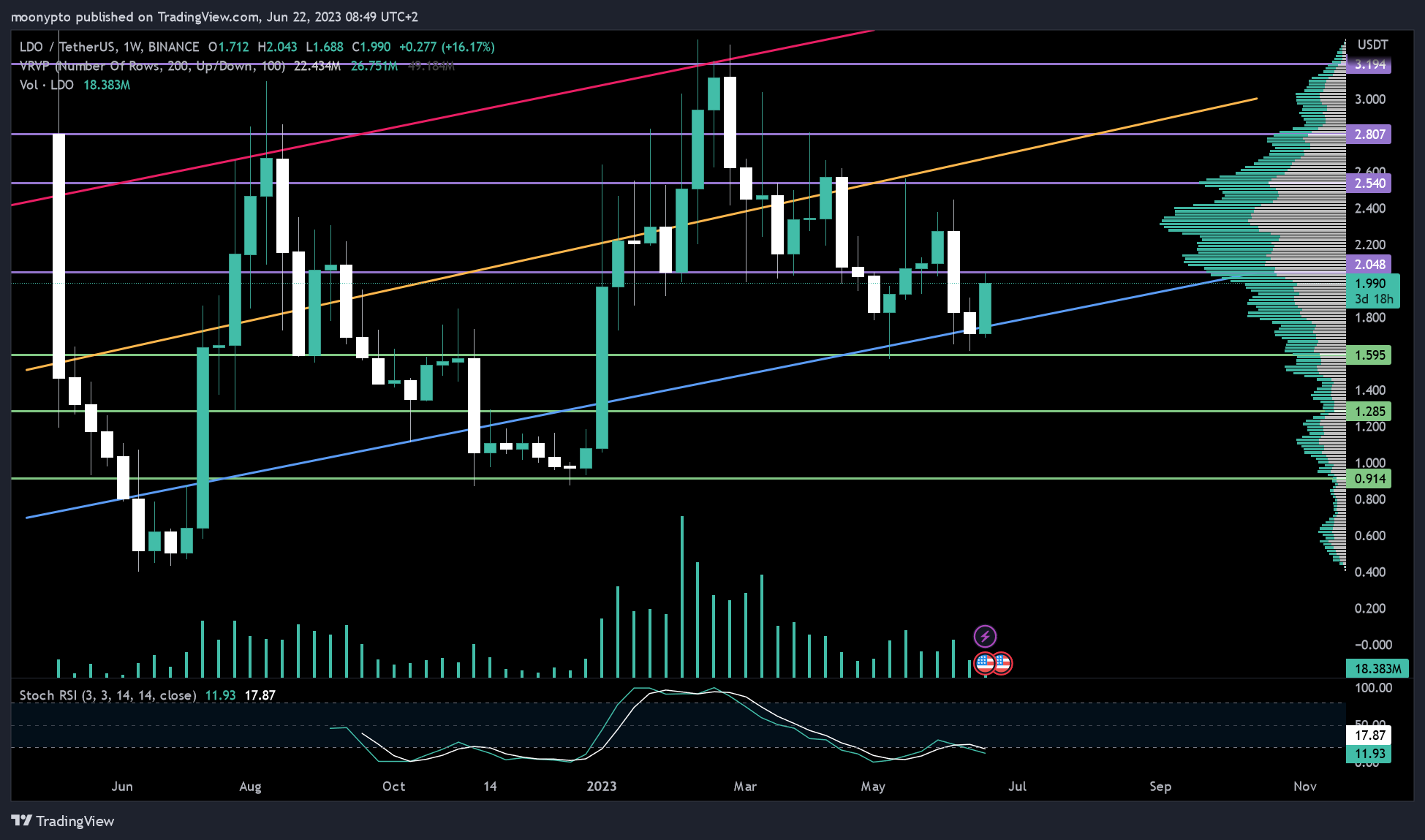Image resolution: width=1425 pixels, height=840 pixels.
Task: Click the 0.200 tick on price axis
Action: [x=1370, y=608]
